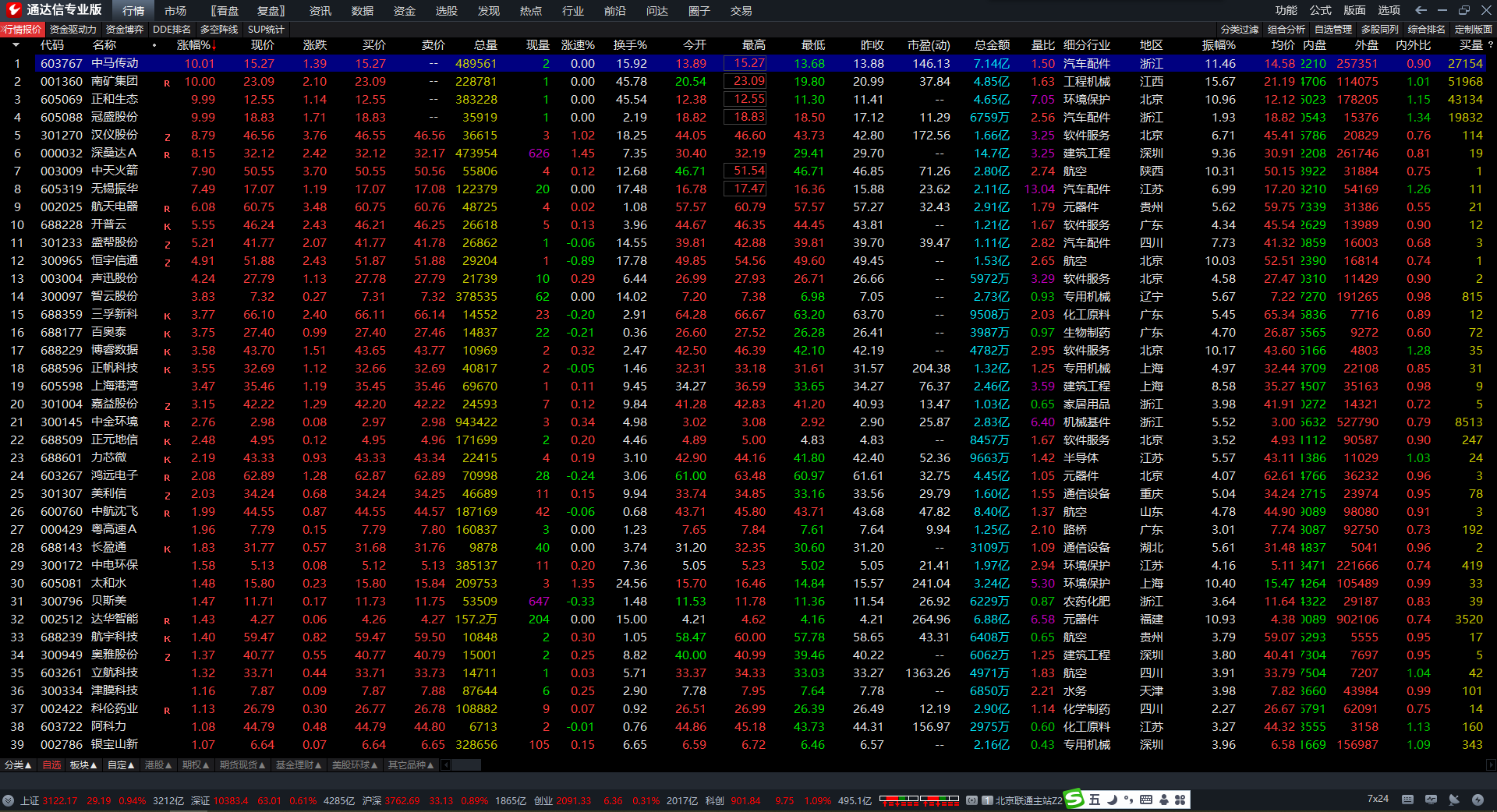Click the 上证 index value 3122.17

[x=59, y=800]
